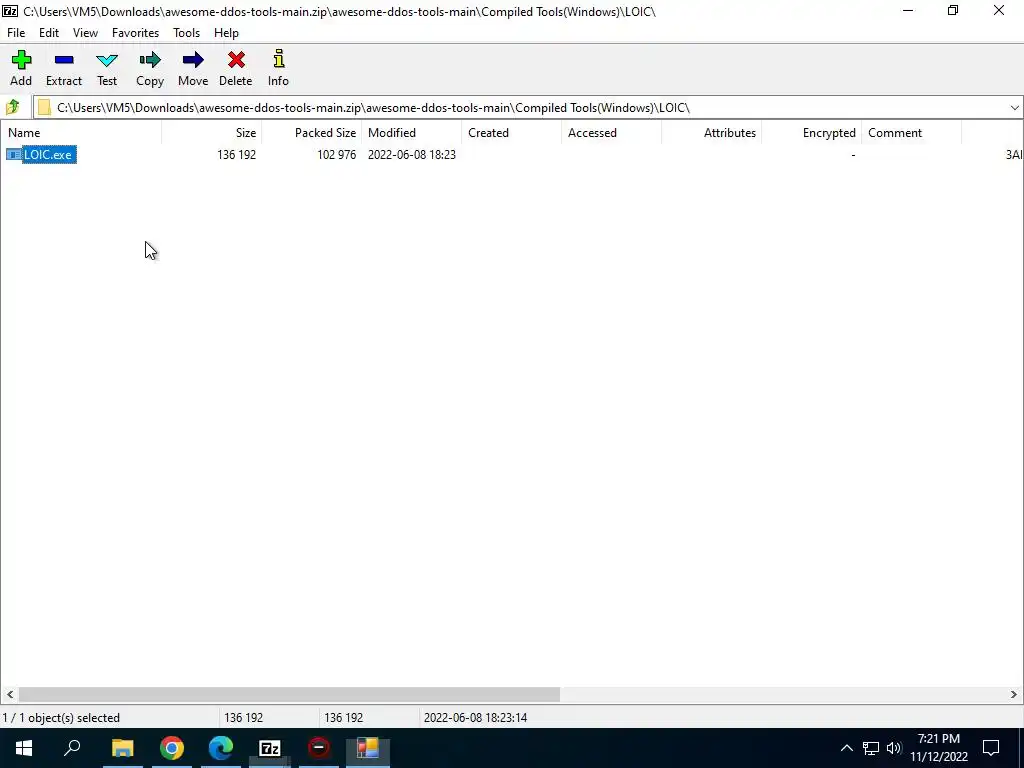Sort by Attributes column header
Viewport: 1024px width, 768px height.
[711, 133]
